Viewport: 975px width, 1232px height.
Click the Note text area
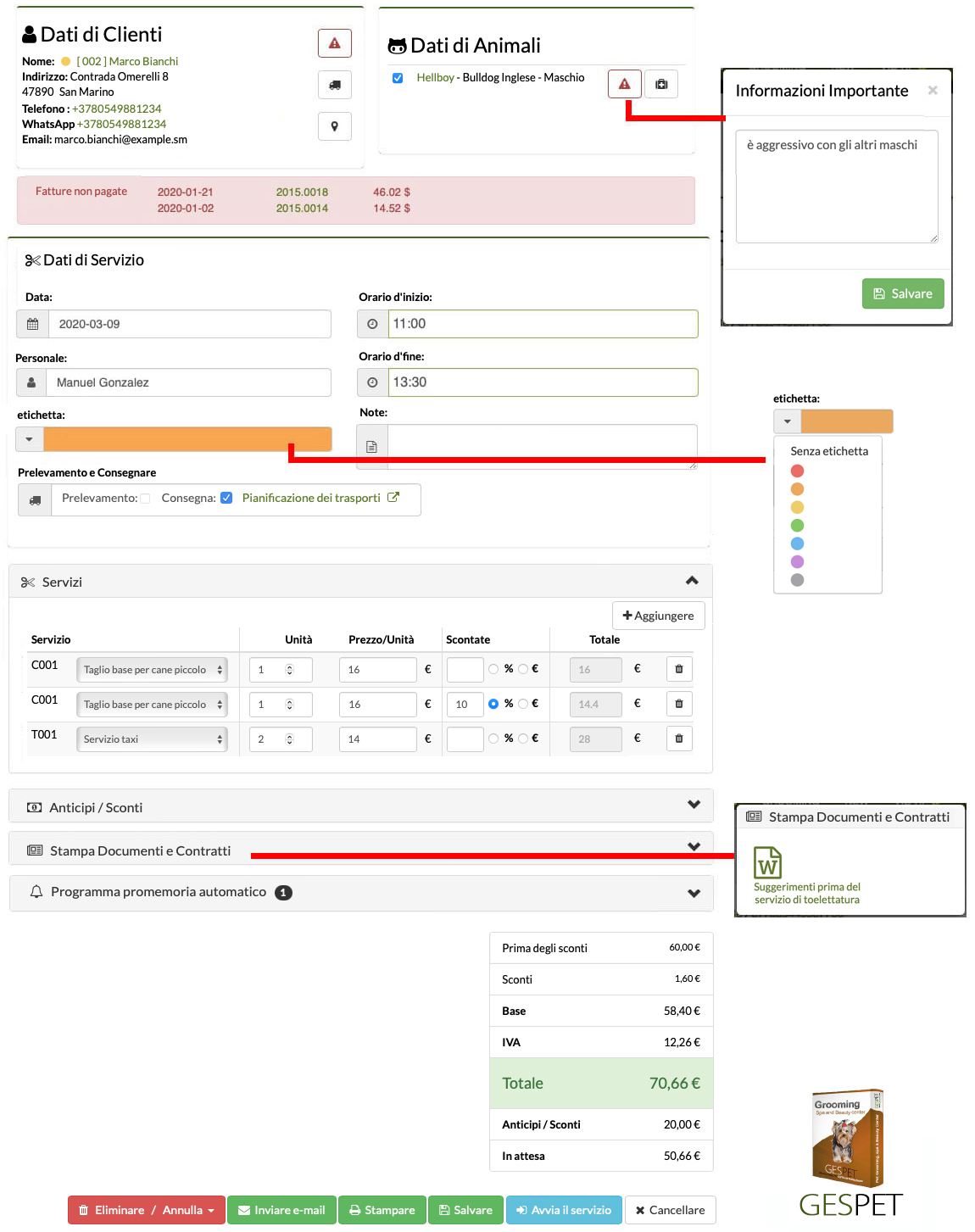pos(543,447)
